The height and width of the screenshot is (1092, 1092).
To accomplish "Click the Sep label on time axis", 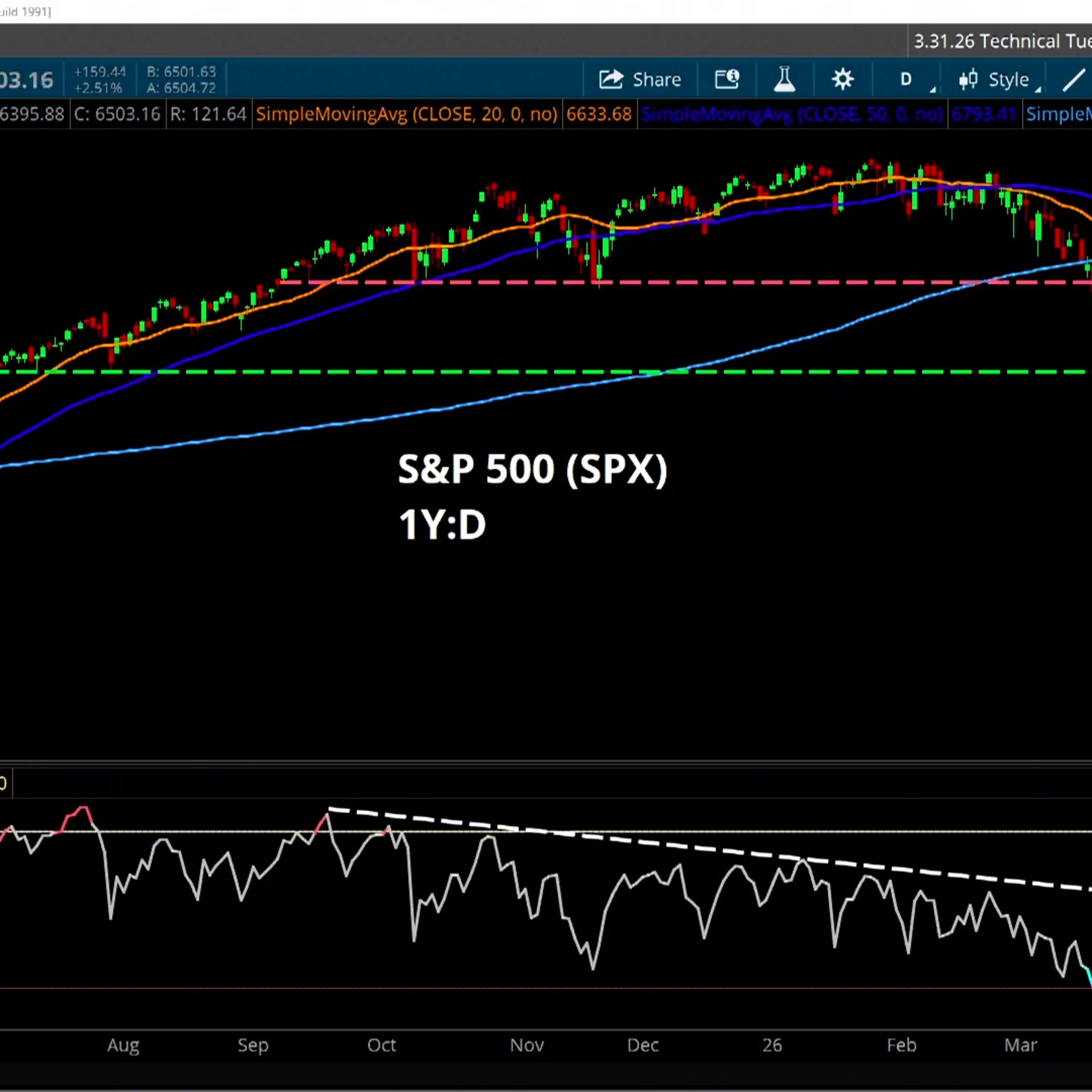I will tap(253, 1045).
